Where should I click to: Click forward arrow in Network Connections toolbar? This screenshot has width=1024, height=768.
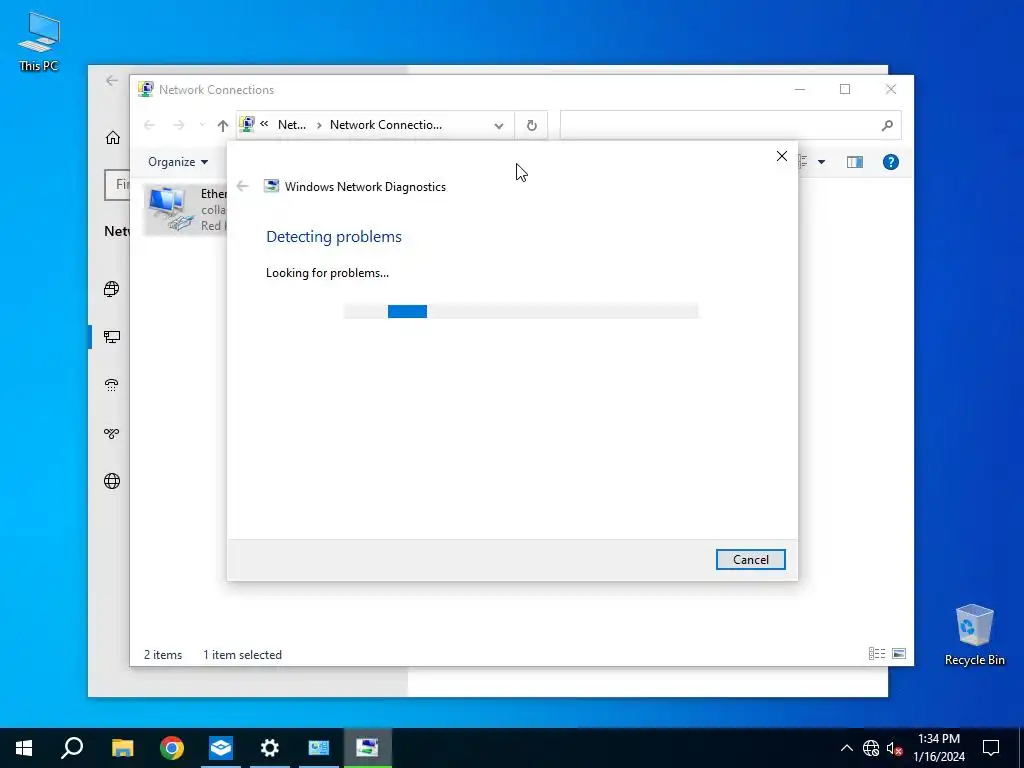coord(178,125)
